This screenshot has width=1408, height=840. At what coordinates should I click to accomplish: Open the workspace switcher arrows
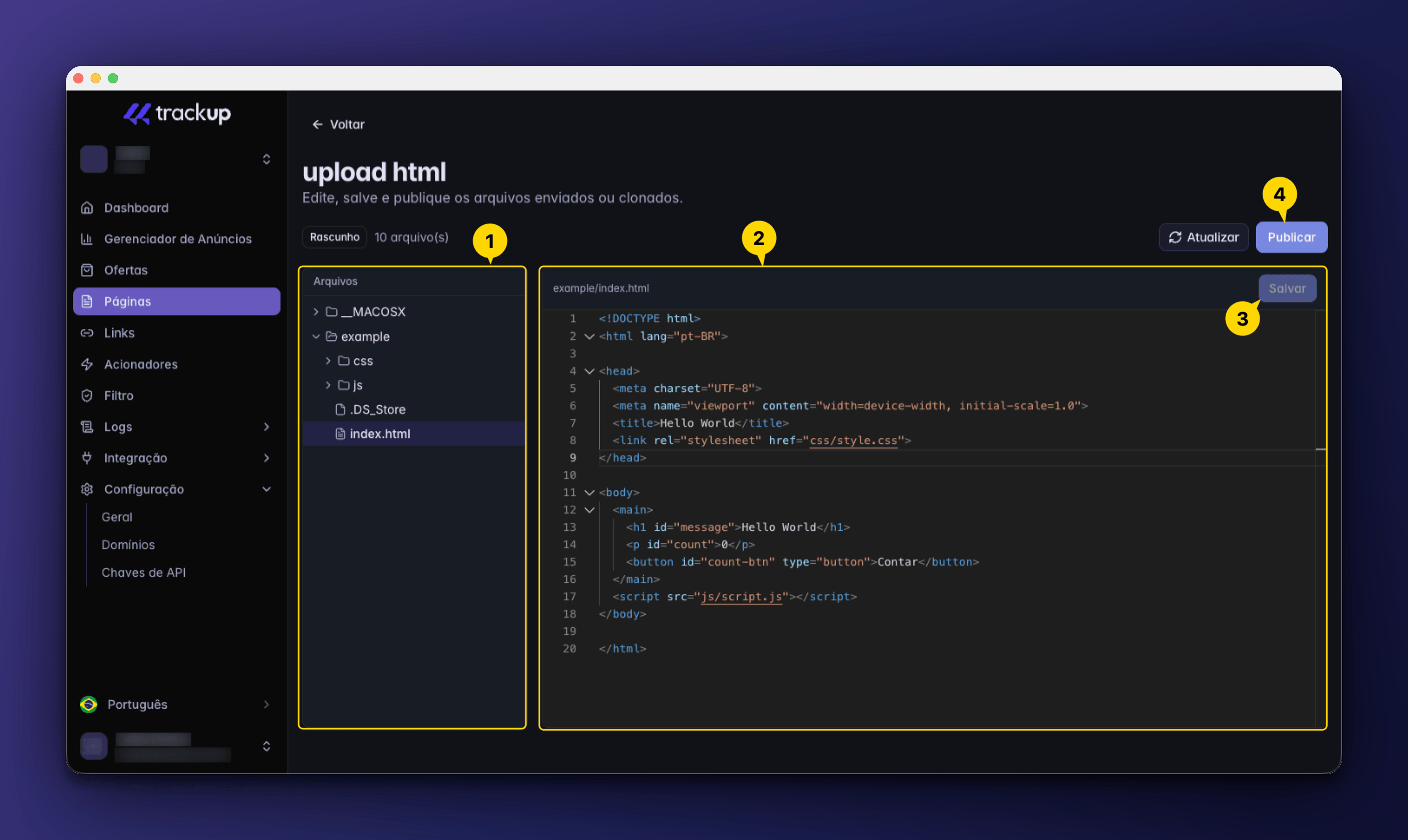tap(266, 159)
